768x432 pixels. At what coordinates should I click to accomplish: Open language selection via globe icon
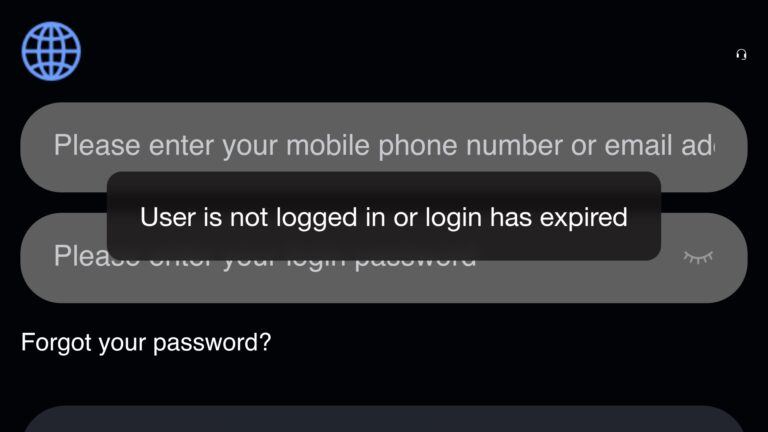point(51,51)
